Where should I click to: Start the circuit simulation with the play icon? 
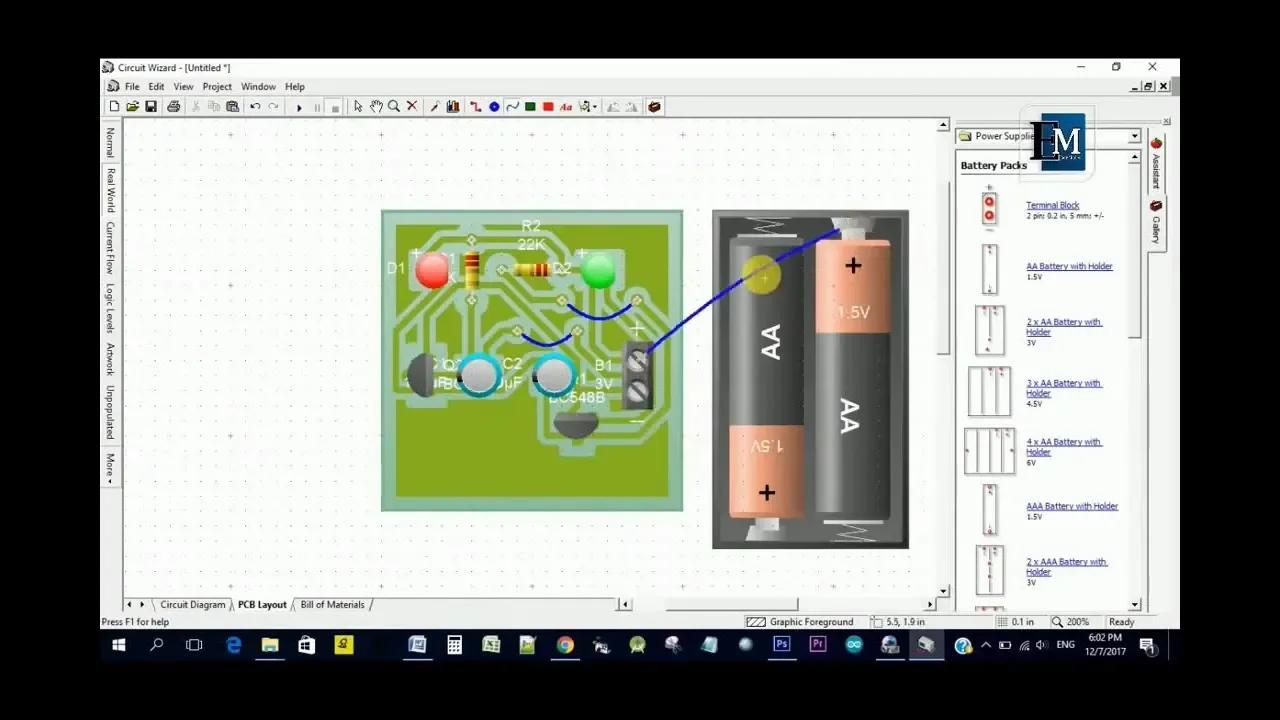299,106
